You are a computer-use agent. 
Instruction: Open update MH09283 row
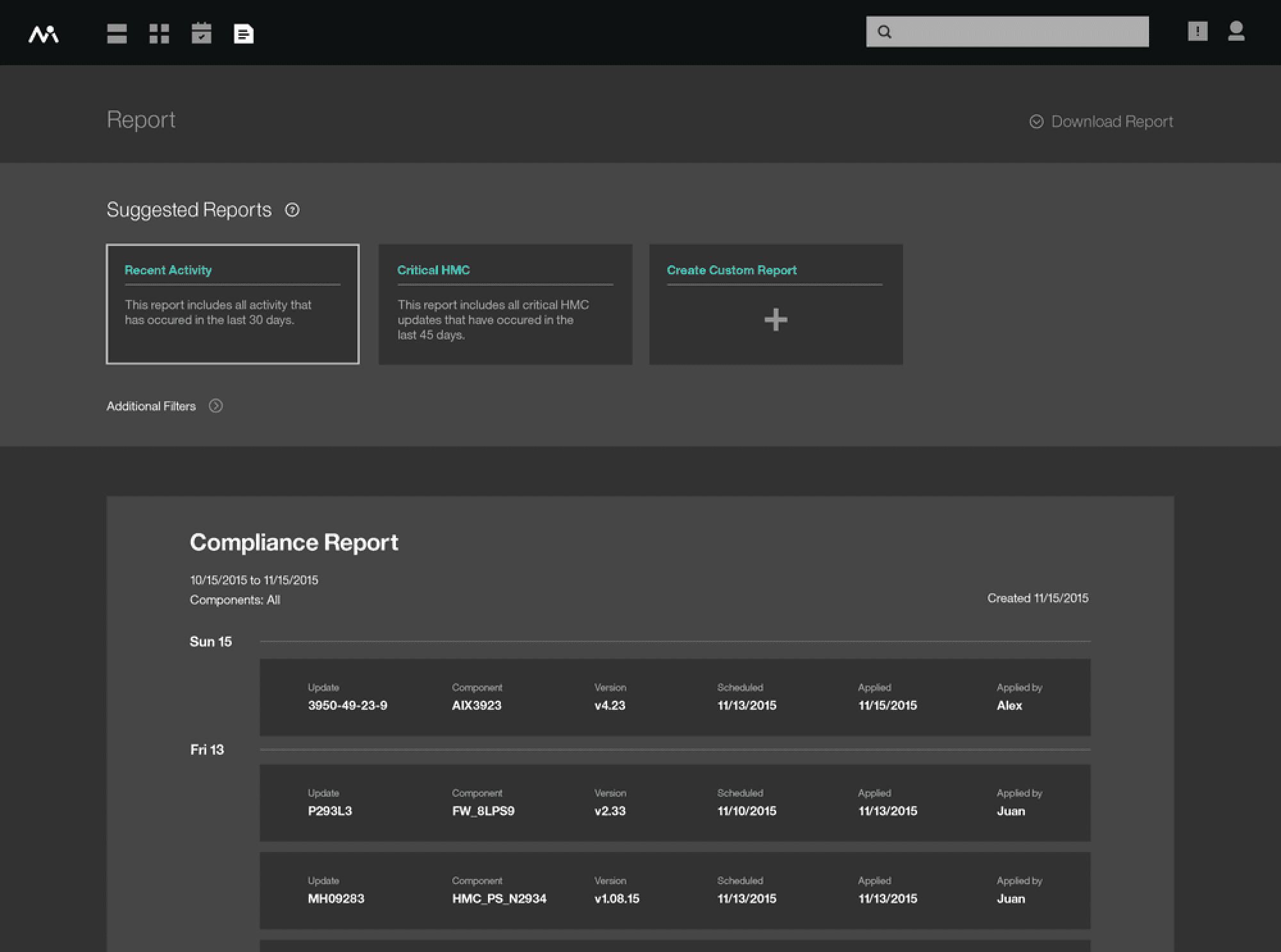coord(674,890)
